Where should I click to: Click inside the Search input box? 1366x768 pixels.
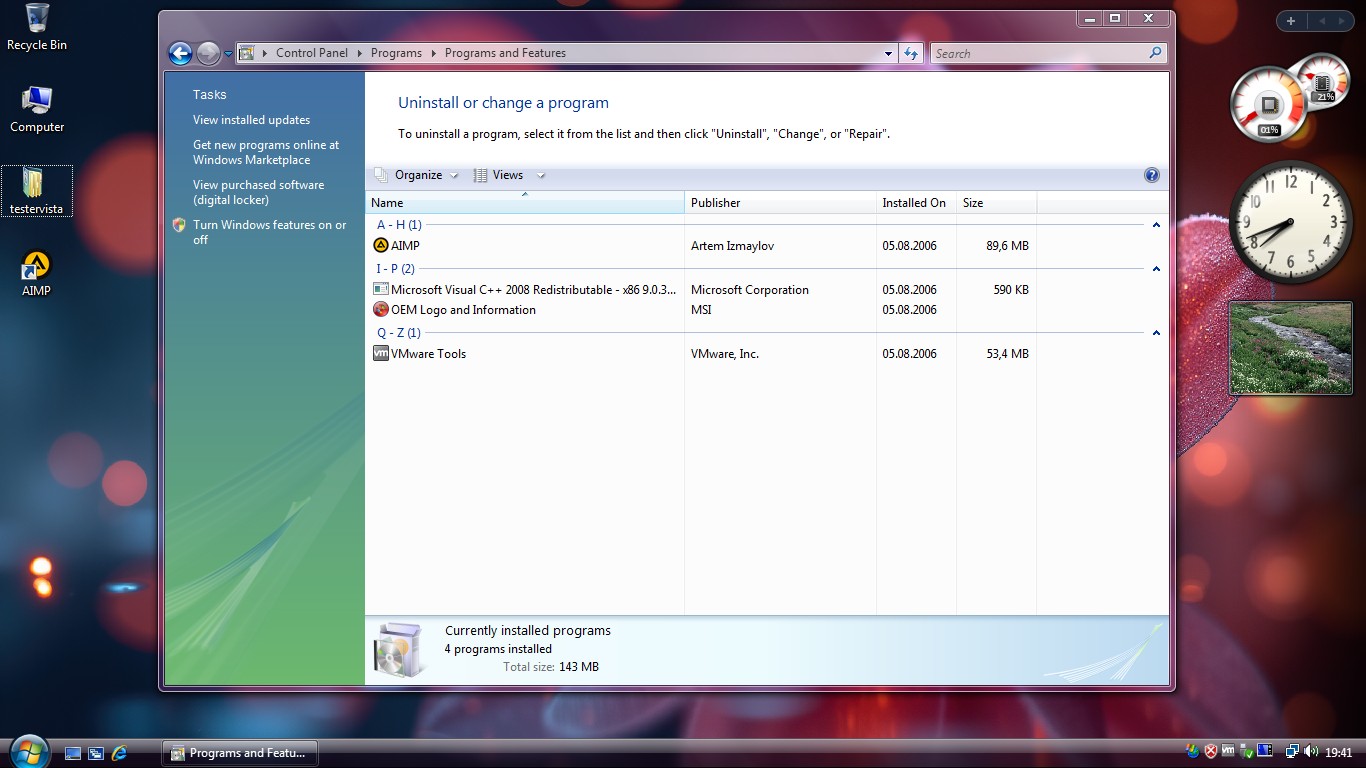(x=1038, y=54)
